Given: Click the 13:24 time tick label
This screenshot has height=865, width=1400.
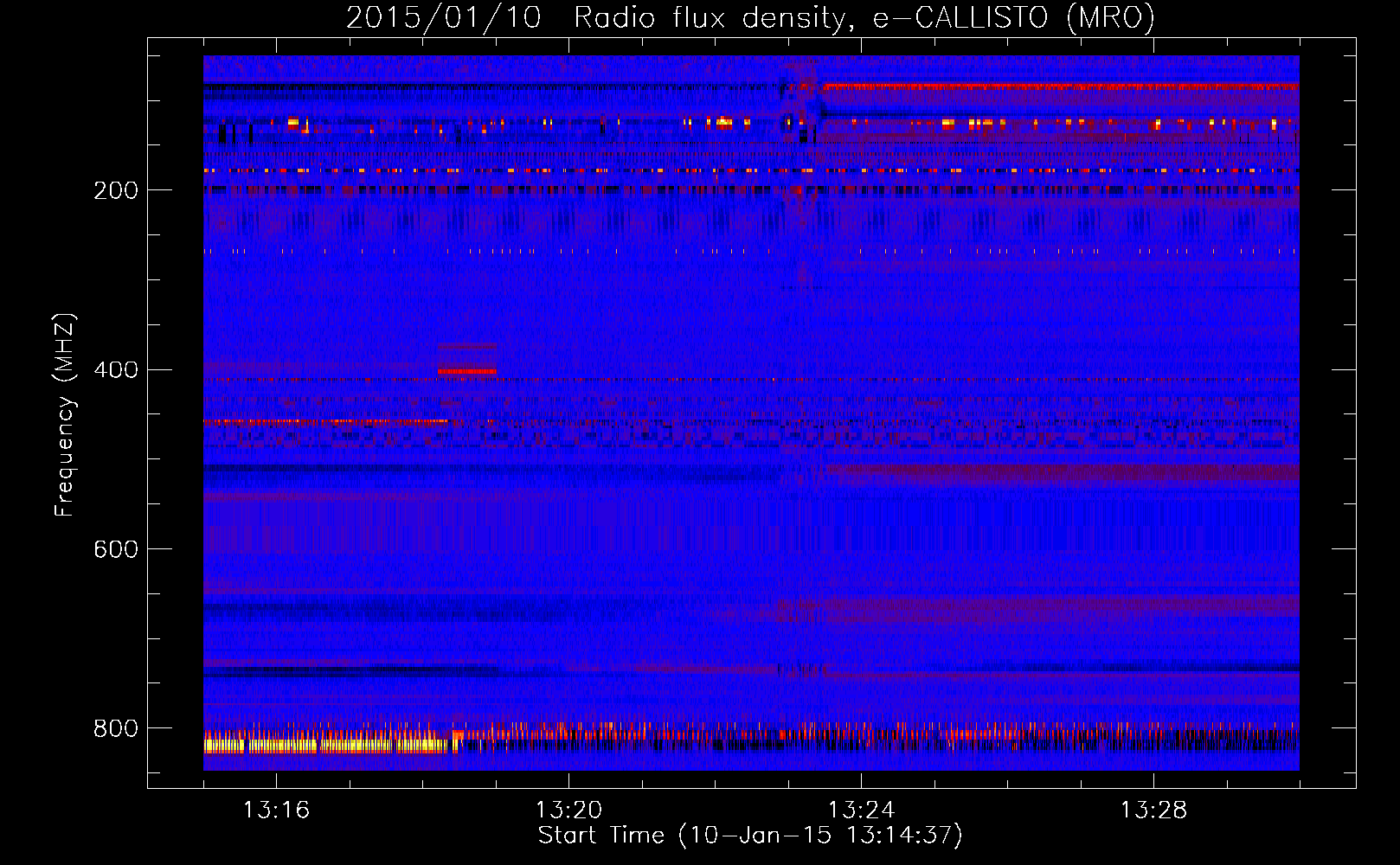Looking at the screenshot, I should pos(861,811).
